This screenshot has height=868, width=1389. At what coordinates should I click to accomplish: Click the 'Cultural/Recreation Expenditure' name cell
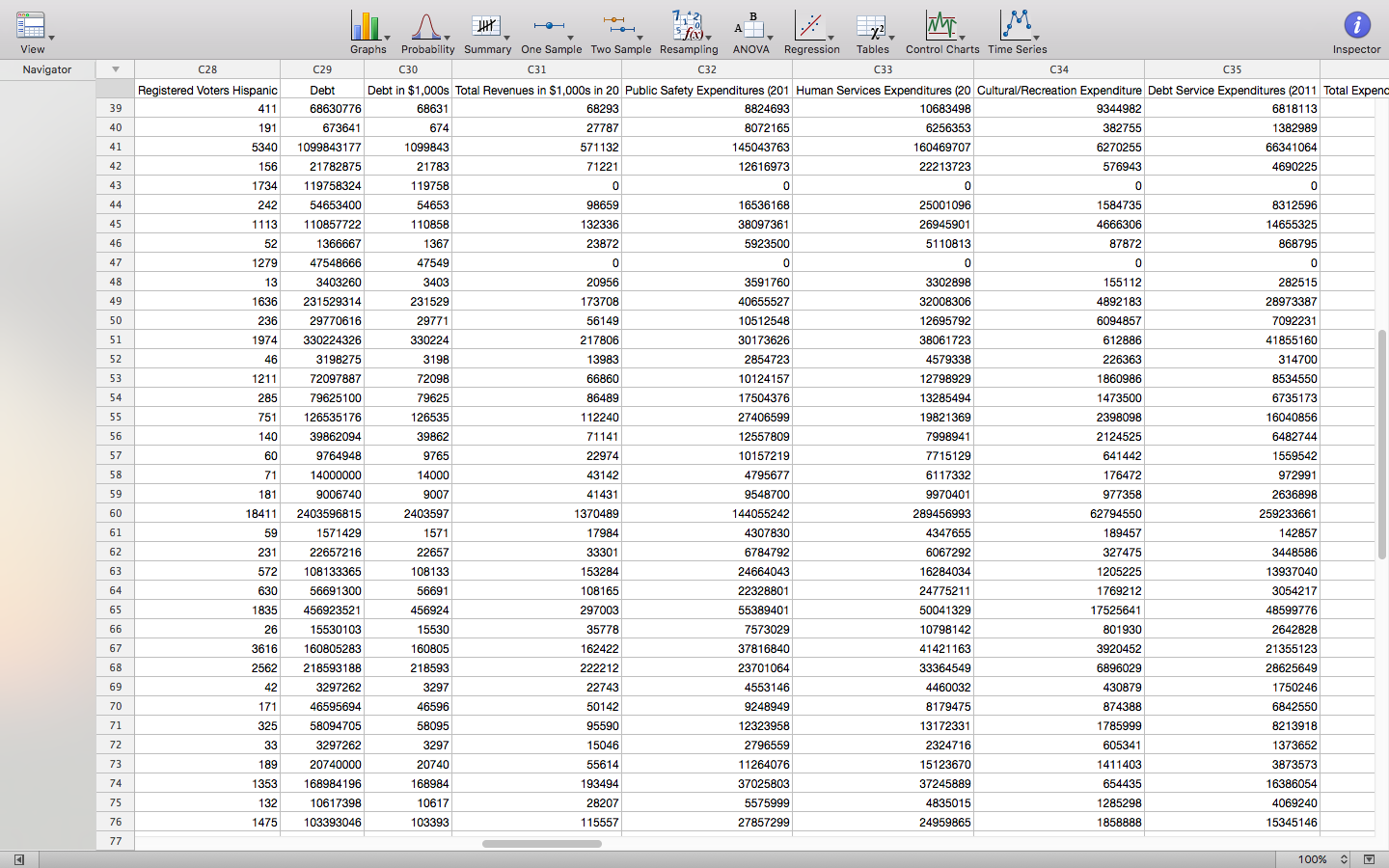pyautogui.click(x=1059, y=90)
